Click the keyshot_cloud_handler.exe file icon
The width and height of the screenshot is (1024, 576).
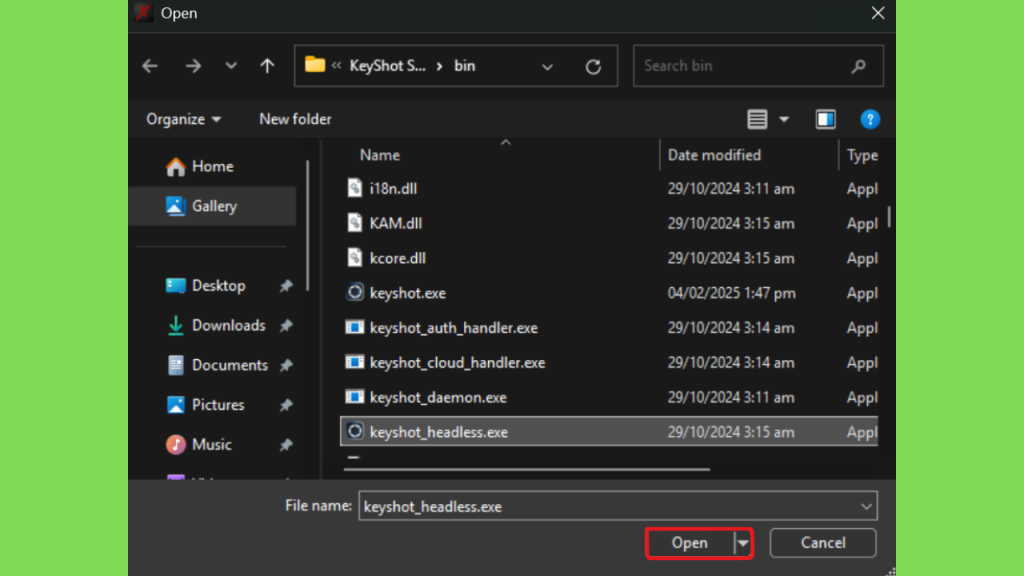(355, 361)
